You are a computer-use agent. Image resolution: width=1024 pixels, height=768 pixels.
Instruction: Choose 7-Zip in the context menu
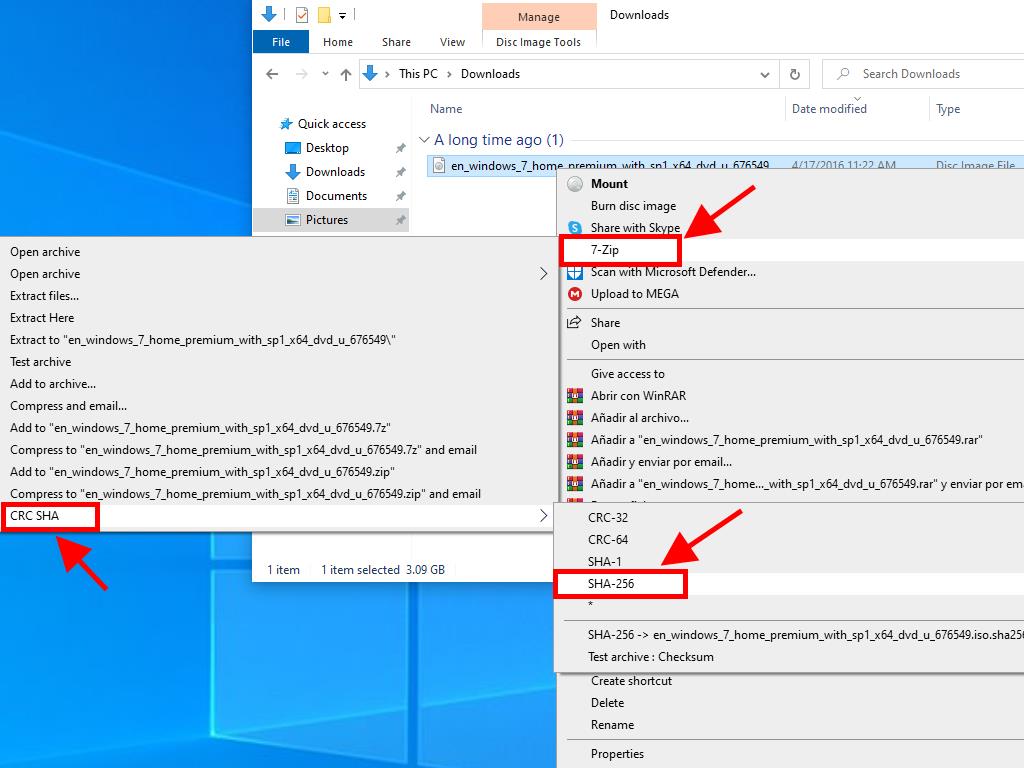pyautogui.click(x=606, y=250)
